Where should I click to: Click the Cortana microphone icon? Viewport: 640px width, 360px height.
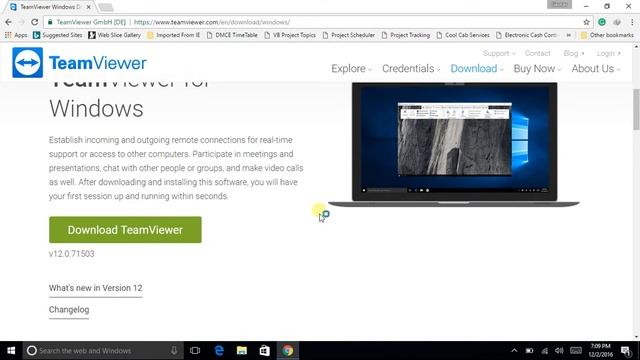[x=174, y=351]
